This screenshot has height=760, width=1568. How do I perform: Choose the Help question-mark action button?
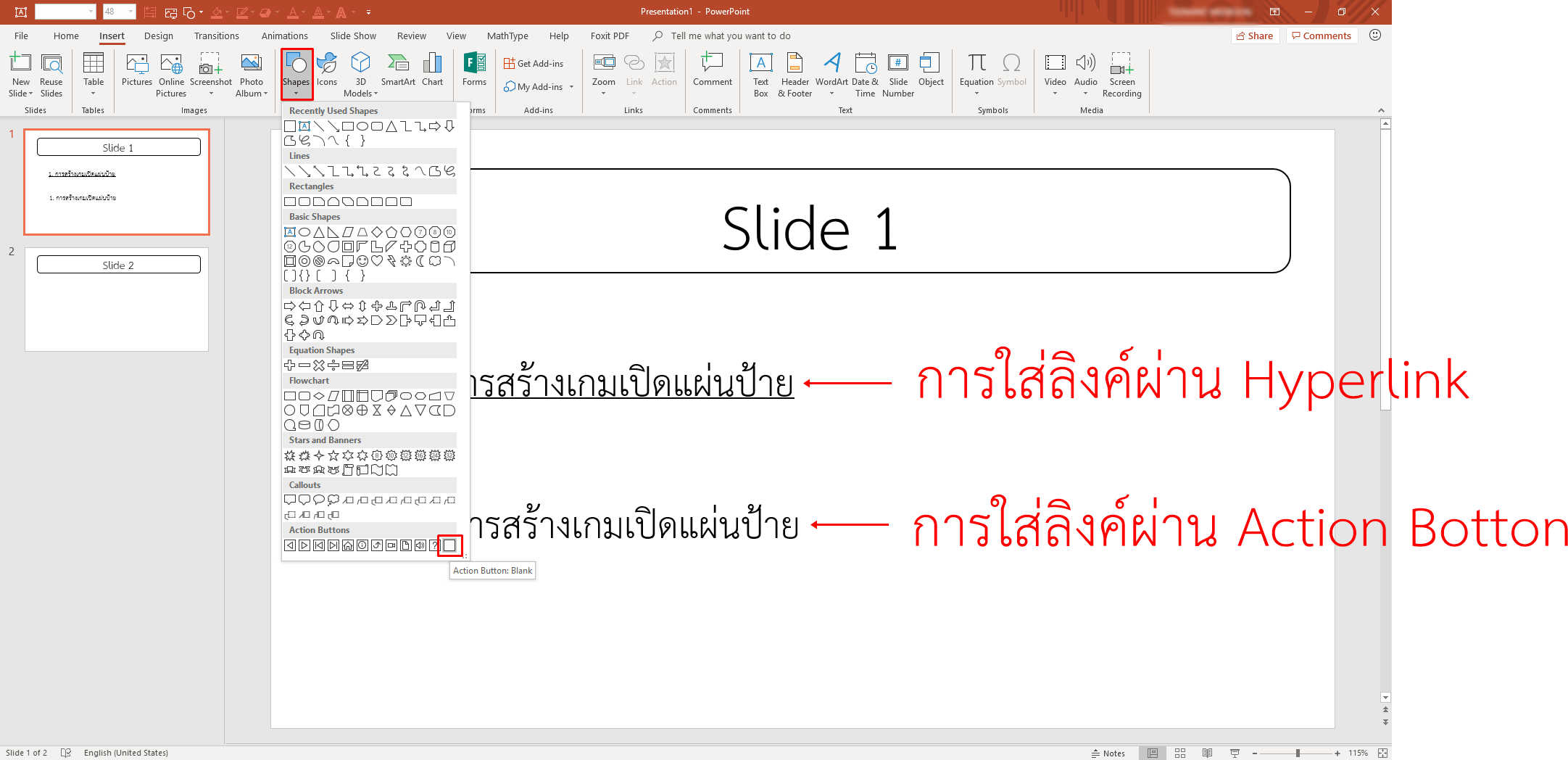pos(435,545)
